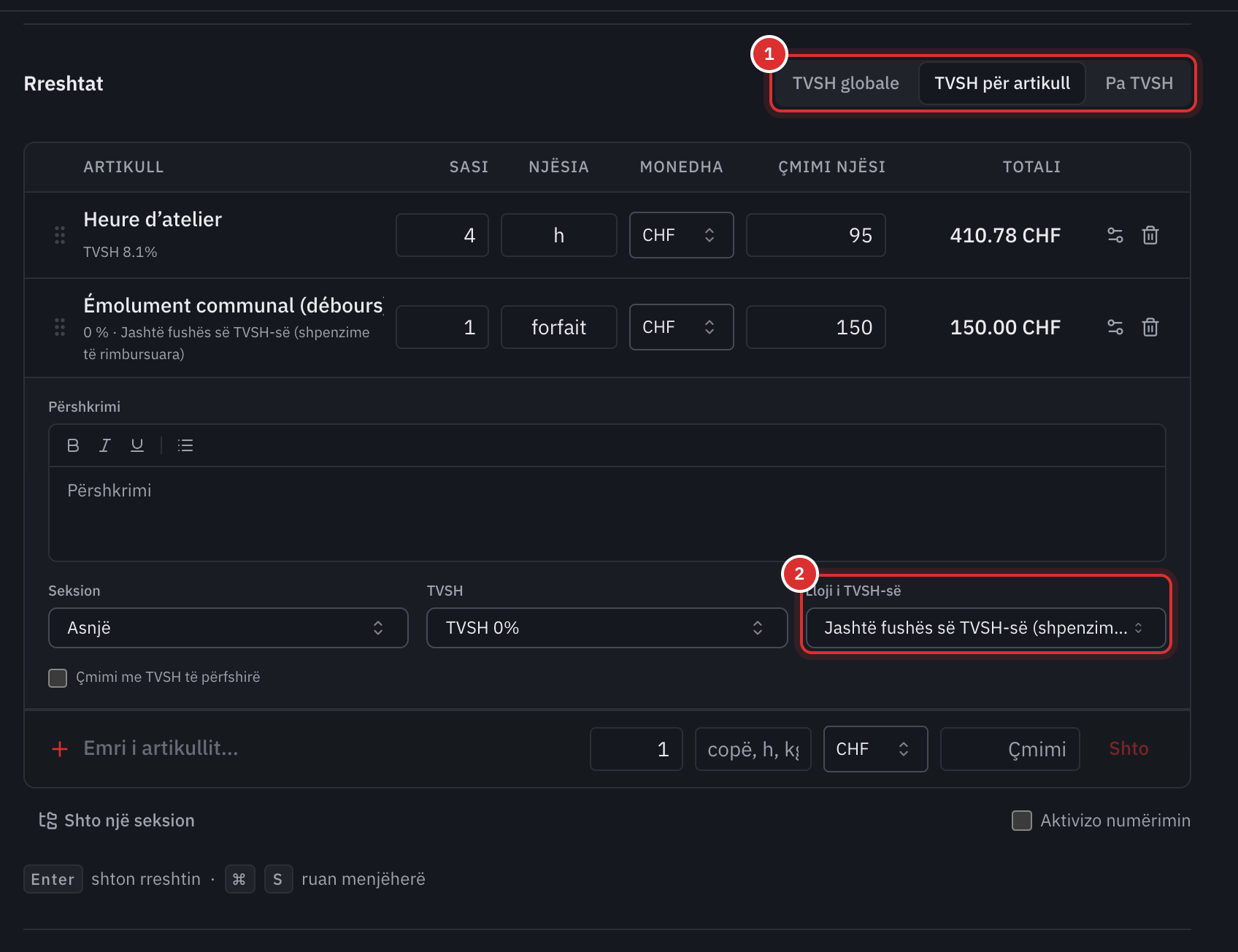Image resolution: width=1238 pixels, height=952 pixels.
Task: Edit quantity of Émolument communal row
Action: tap(442, 327)
